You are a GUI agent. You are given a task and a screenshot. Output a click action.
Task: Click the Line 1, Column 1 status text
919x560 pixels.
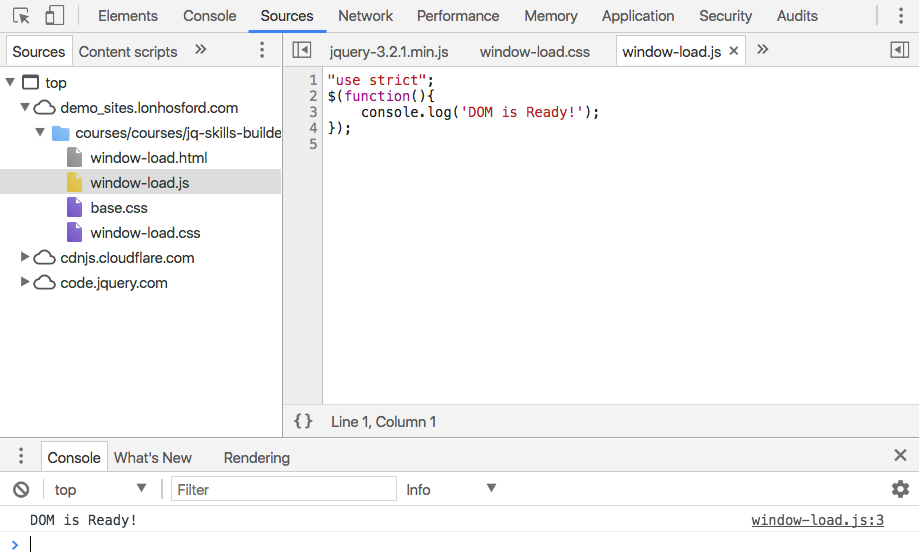tap(383, 422)
